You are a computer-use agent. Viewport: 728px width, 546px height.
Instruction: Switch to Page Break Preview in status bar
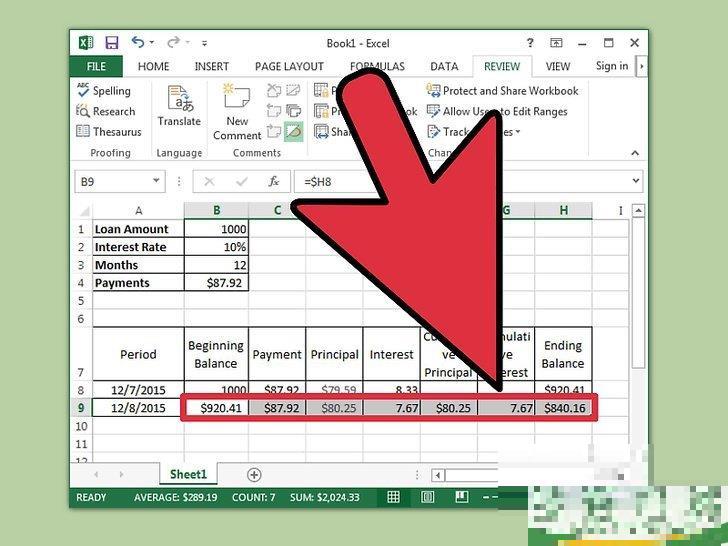click(461, 497)
